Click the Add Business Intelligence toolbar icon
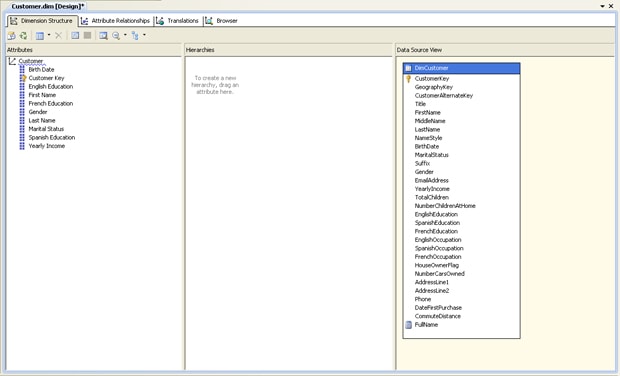This screenshot has width=620, height=376. pos(11,36)
